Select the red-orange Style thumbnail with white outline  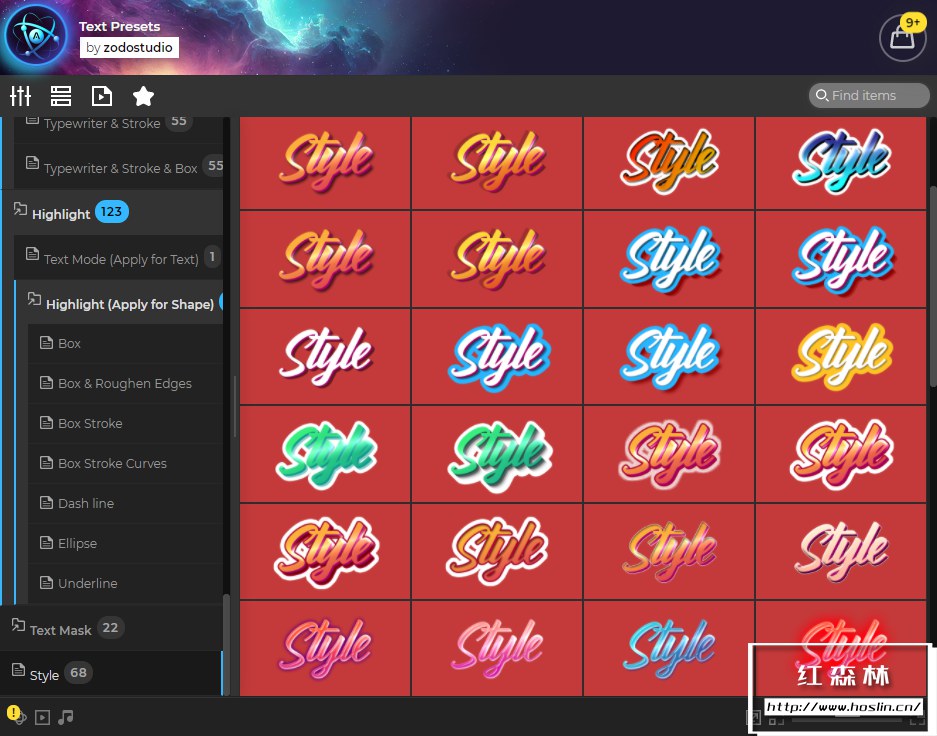tap(669, 163)
